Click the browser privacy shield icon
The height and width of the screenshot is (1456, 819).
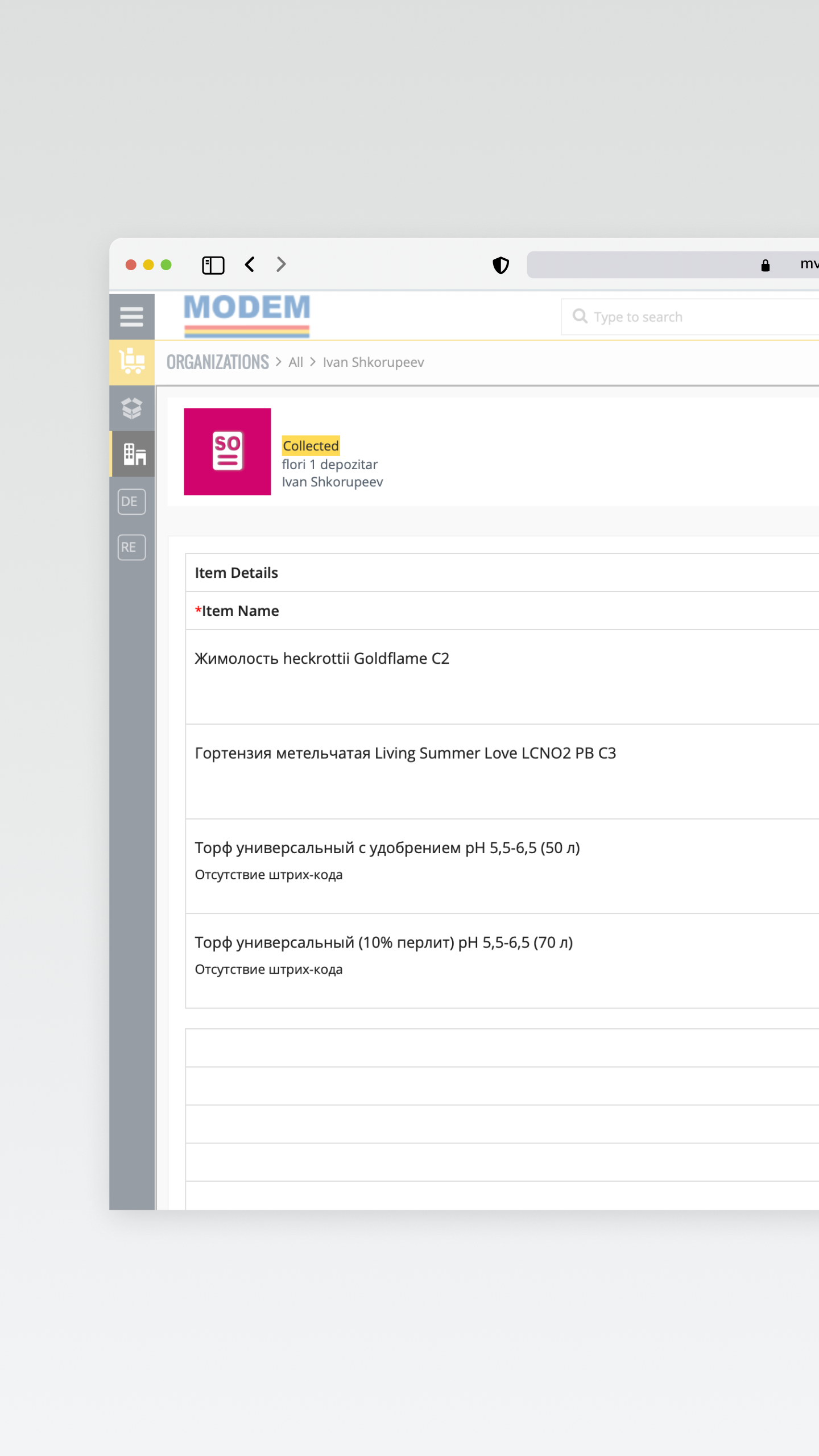coord(500,265)
